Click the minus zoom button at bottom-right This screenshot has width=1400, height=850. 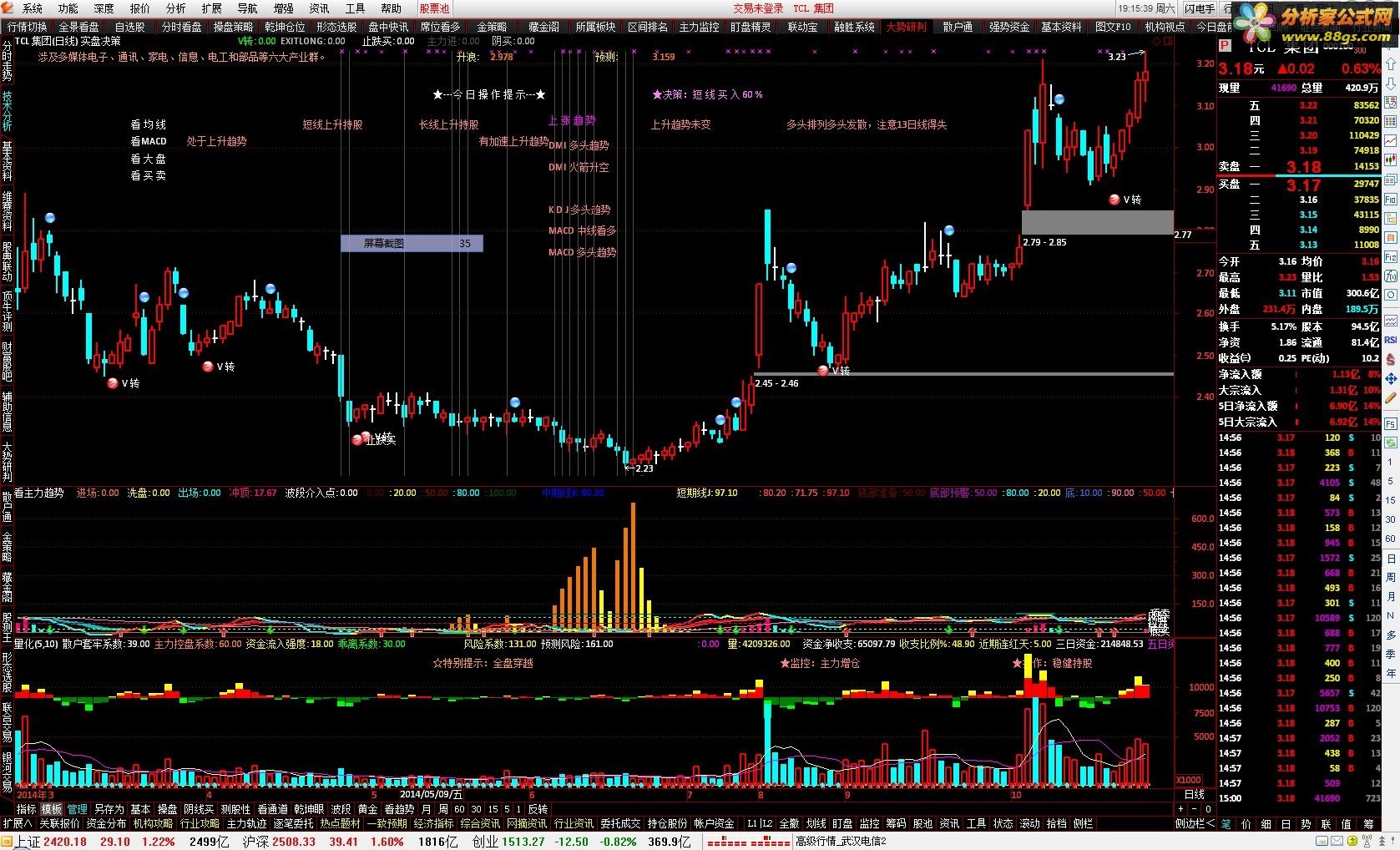click(1195, 809)
